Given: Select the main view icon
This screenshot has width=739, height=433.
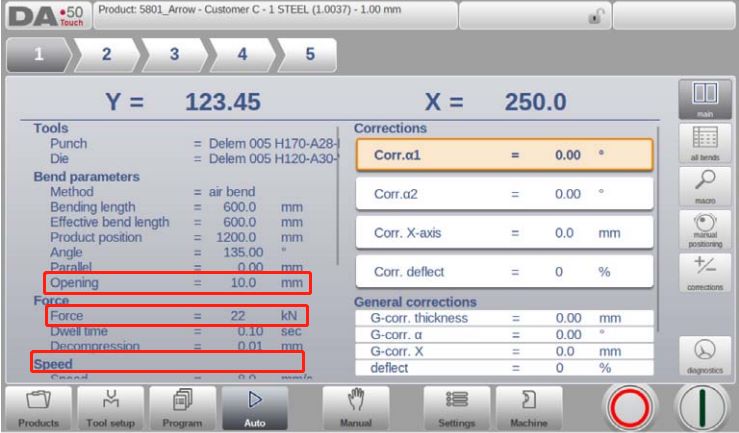Looking at the screenshot, I should click(x=705, y=99).
